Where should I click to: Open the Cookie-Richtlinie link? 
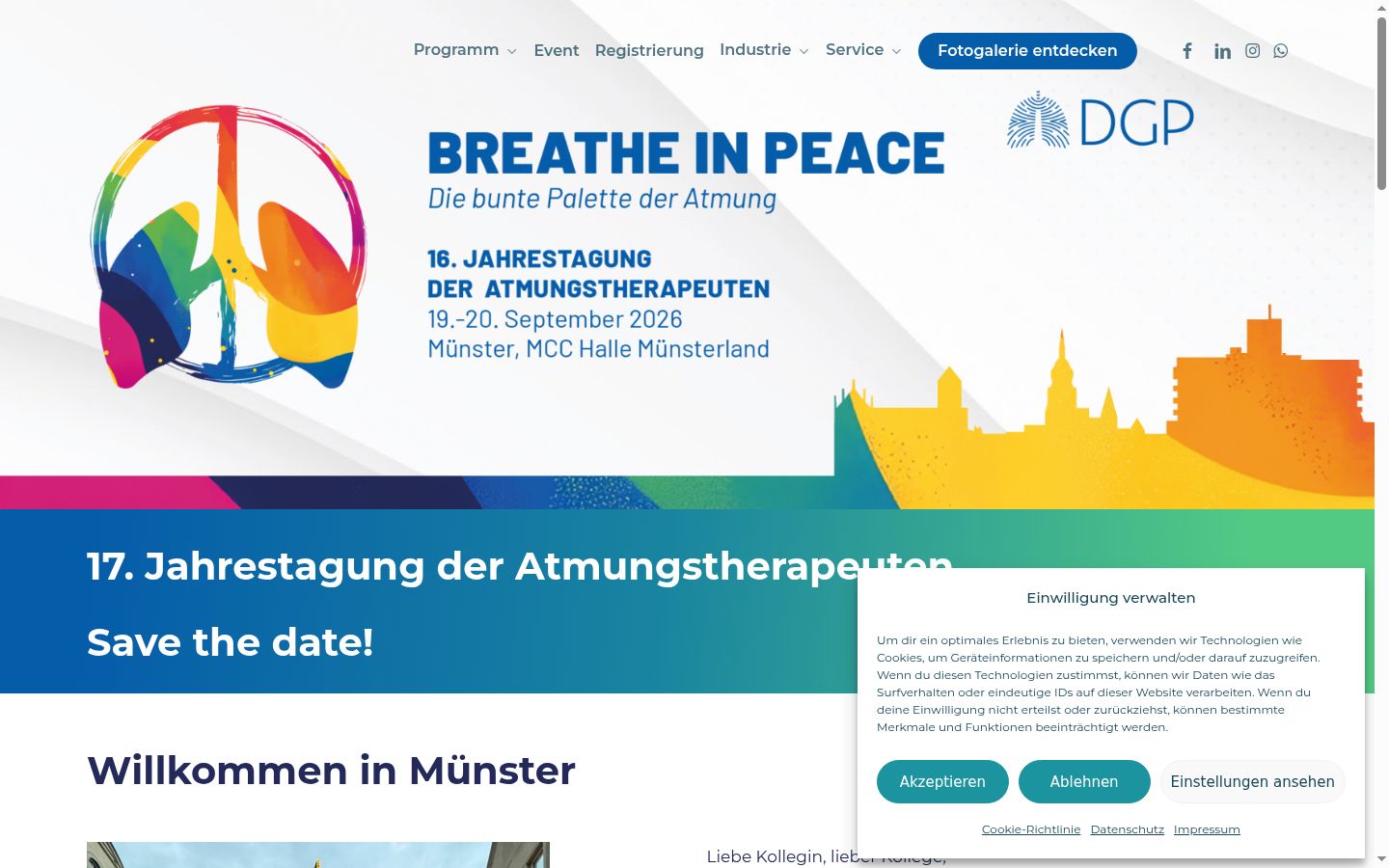pyautogui.click(x=1031, y=829)
